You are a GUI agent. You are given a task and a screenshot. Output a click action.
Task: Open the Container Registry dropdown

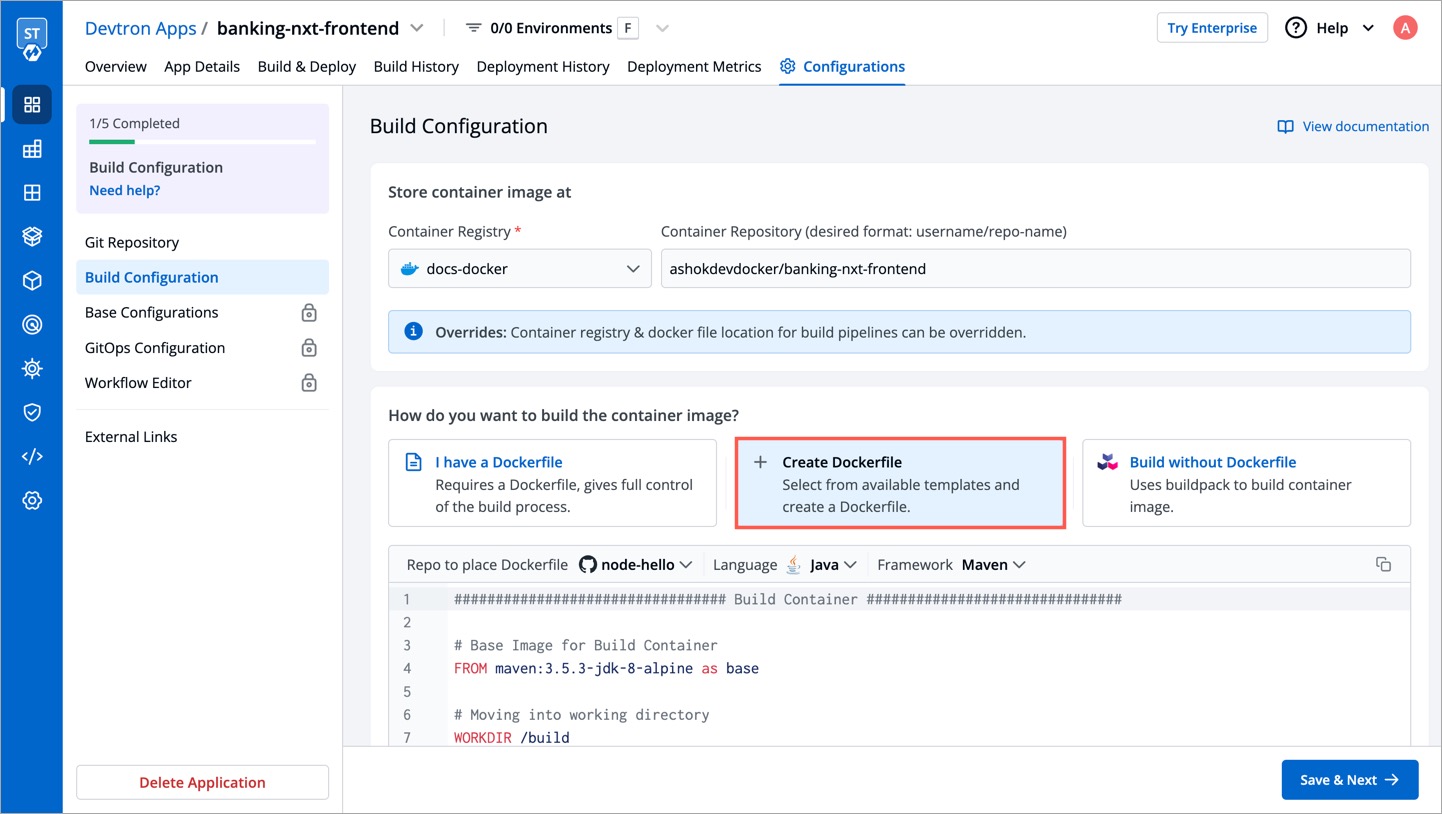point(519,268)
